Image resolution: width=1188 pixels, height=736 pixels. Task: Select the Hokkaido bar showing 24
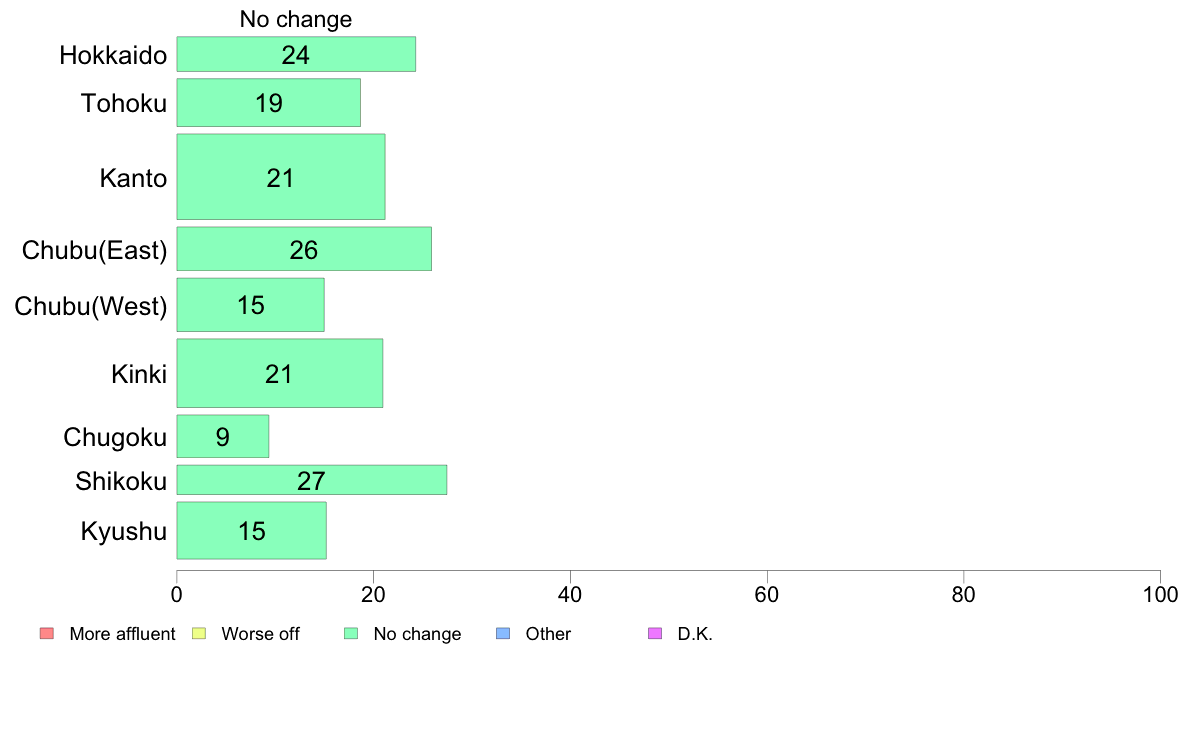tap(296, 55)
